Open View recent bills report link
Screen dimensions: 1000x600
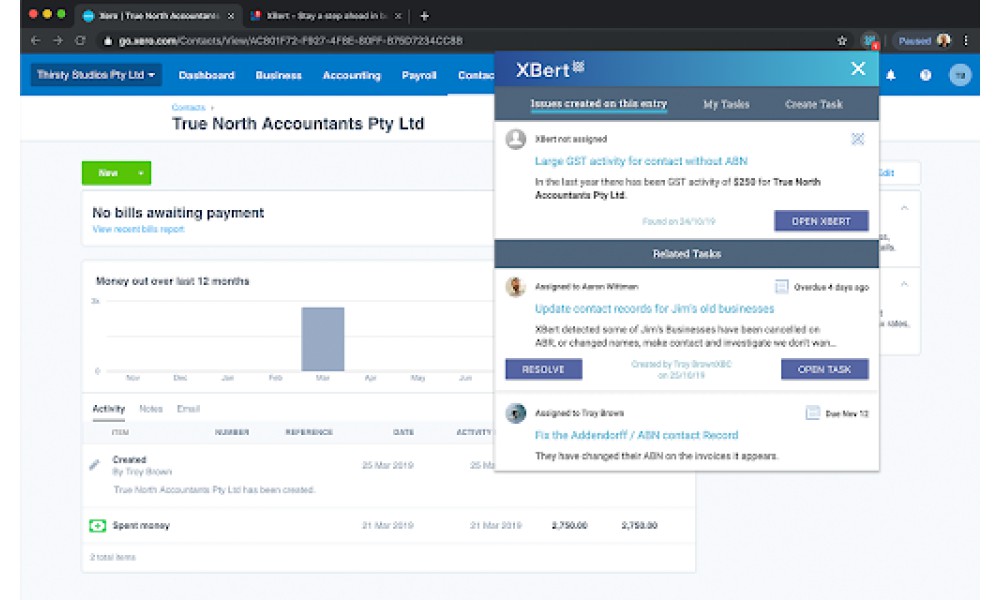(138, 229)
